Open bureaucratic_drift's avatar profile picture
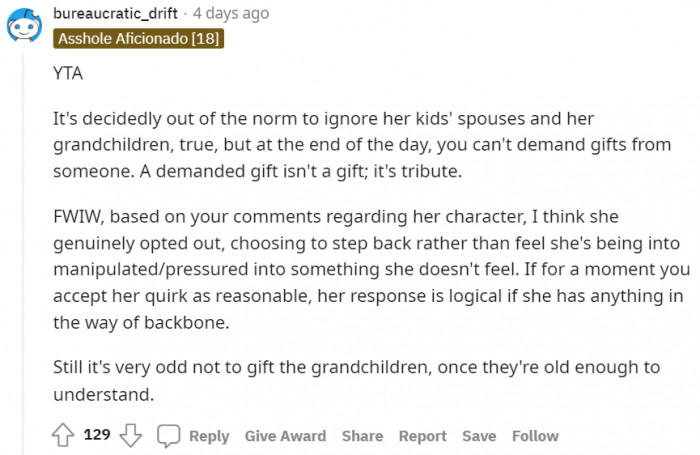 pyautogui.click(x=24, y=25)
